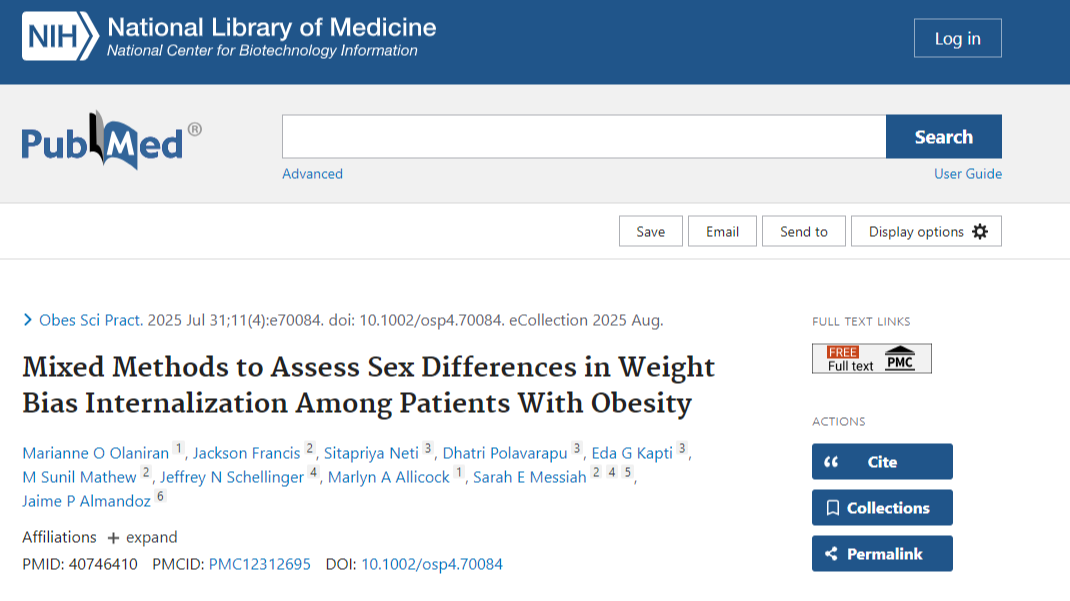The width and height of the screenshot is (1070, 601).
Task: Open the Send to dropdown
Action: point(803,231)
